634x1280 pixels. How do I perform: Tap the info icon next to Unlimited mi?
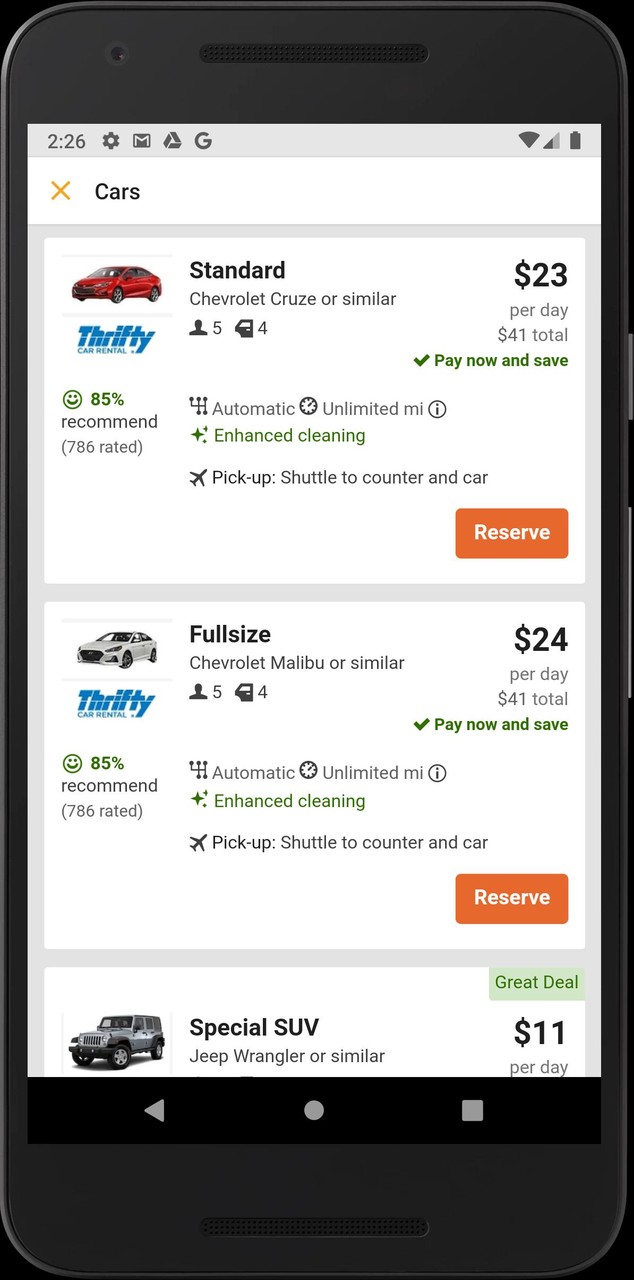(437, 408)
